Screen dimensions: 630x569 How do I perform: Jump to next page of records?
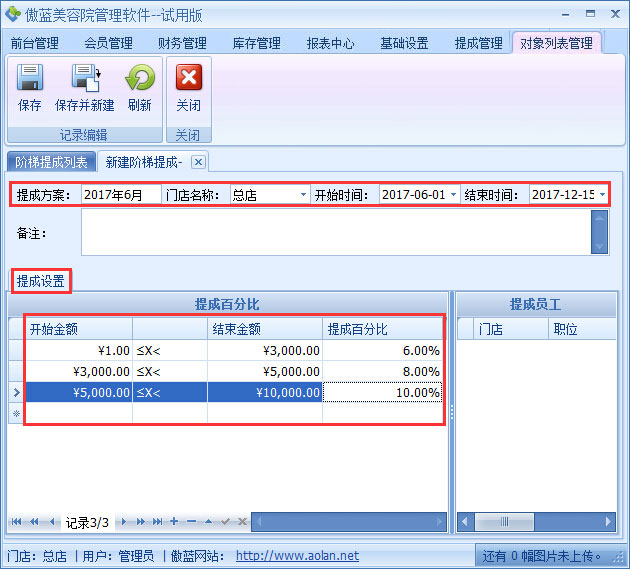point(140,522)
